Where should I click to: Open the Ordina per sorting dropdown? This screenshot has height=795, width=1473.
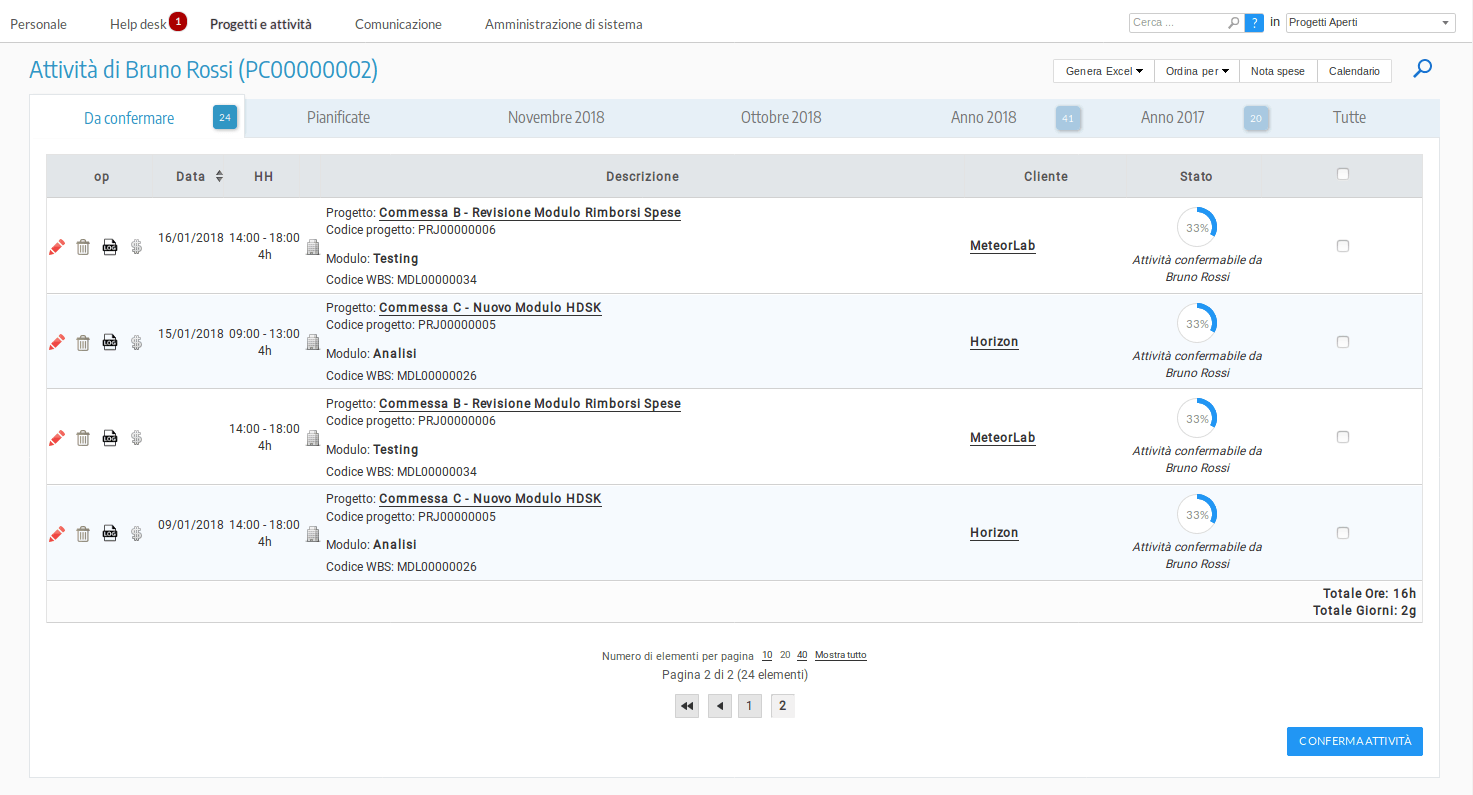pos(1196,71)
